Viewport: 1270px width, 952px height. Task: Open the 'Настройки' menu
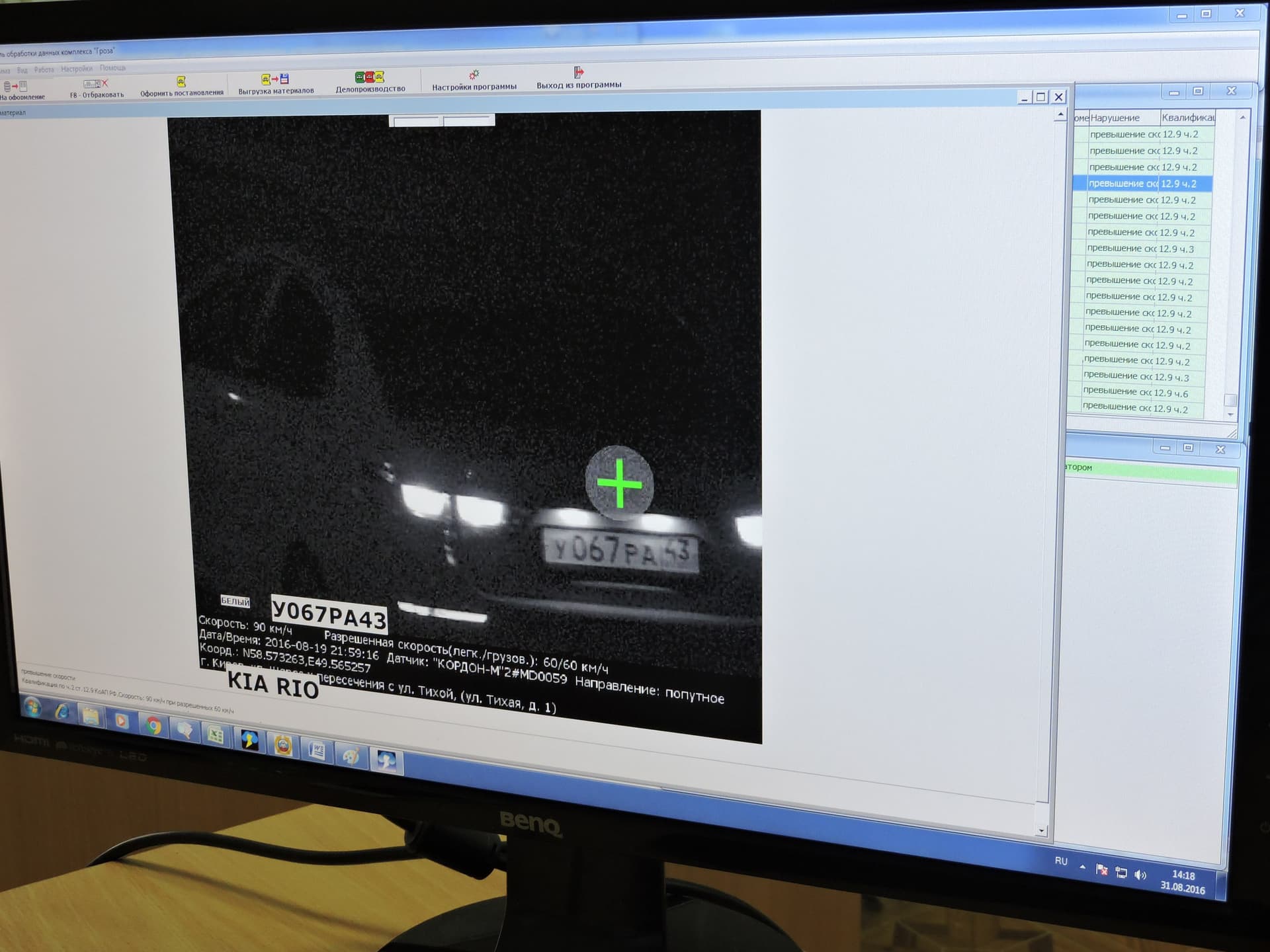pos(77,69)
